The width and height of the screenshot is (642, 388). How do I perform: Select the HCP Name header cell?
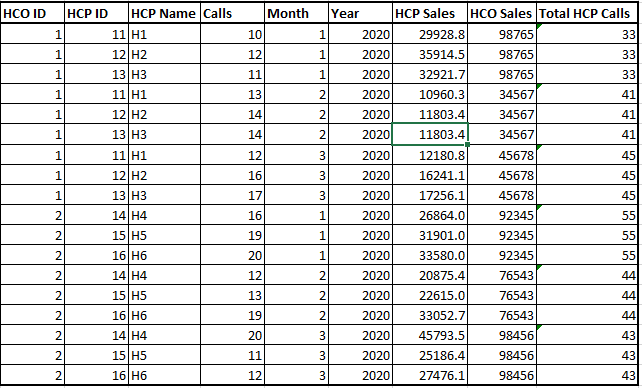[x=164, y=14]
